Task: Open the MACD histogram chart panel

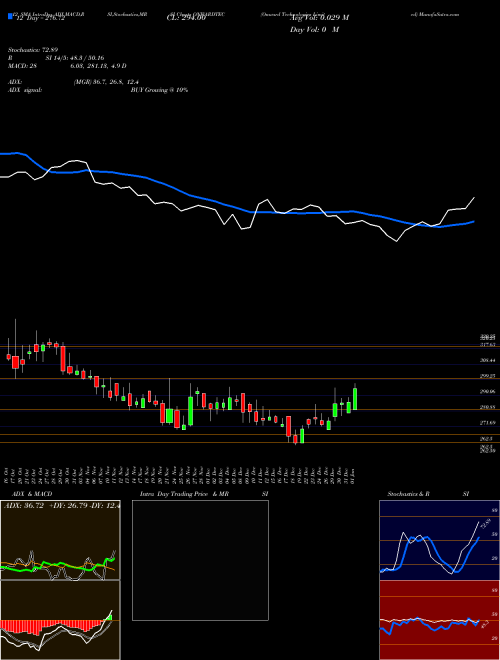Action: (x=60, y=620)
